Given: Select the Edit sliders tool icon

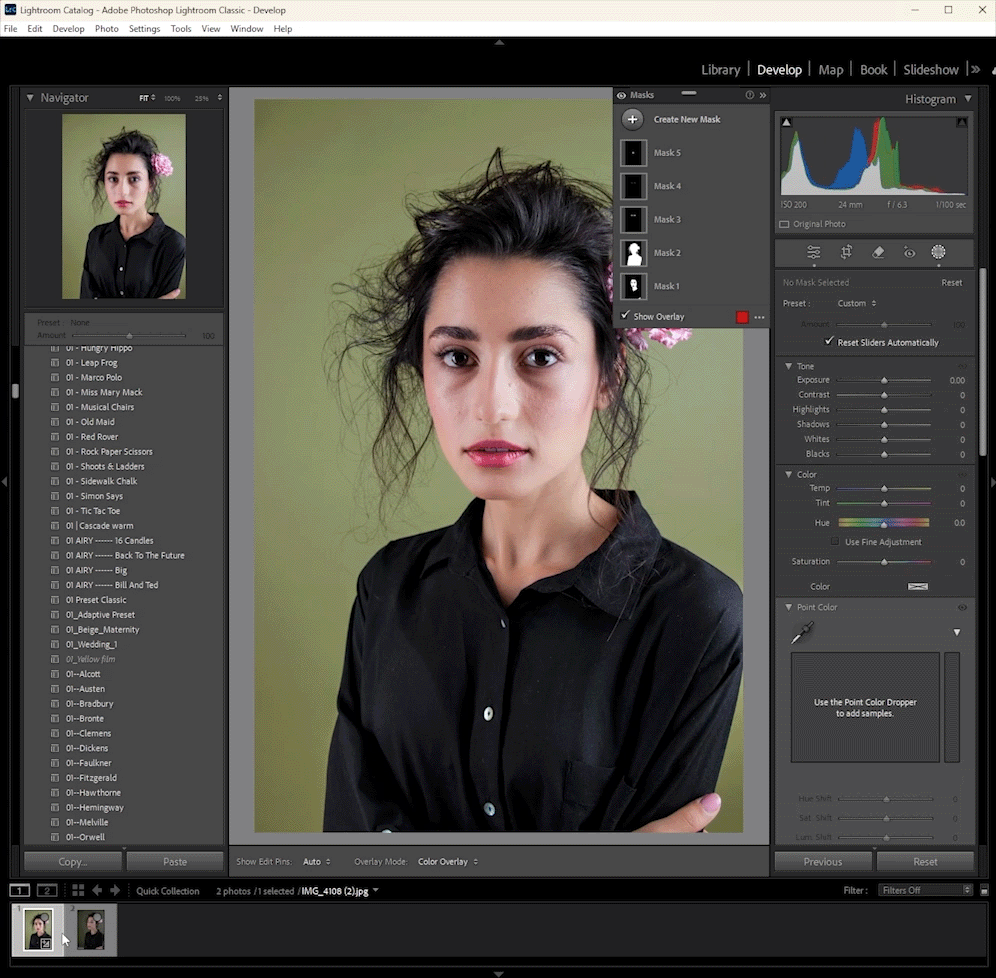Looking at the screenshot, I should [x=813, y=252].
